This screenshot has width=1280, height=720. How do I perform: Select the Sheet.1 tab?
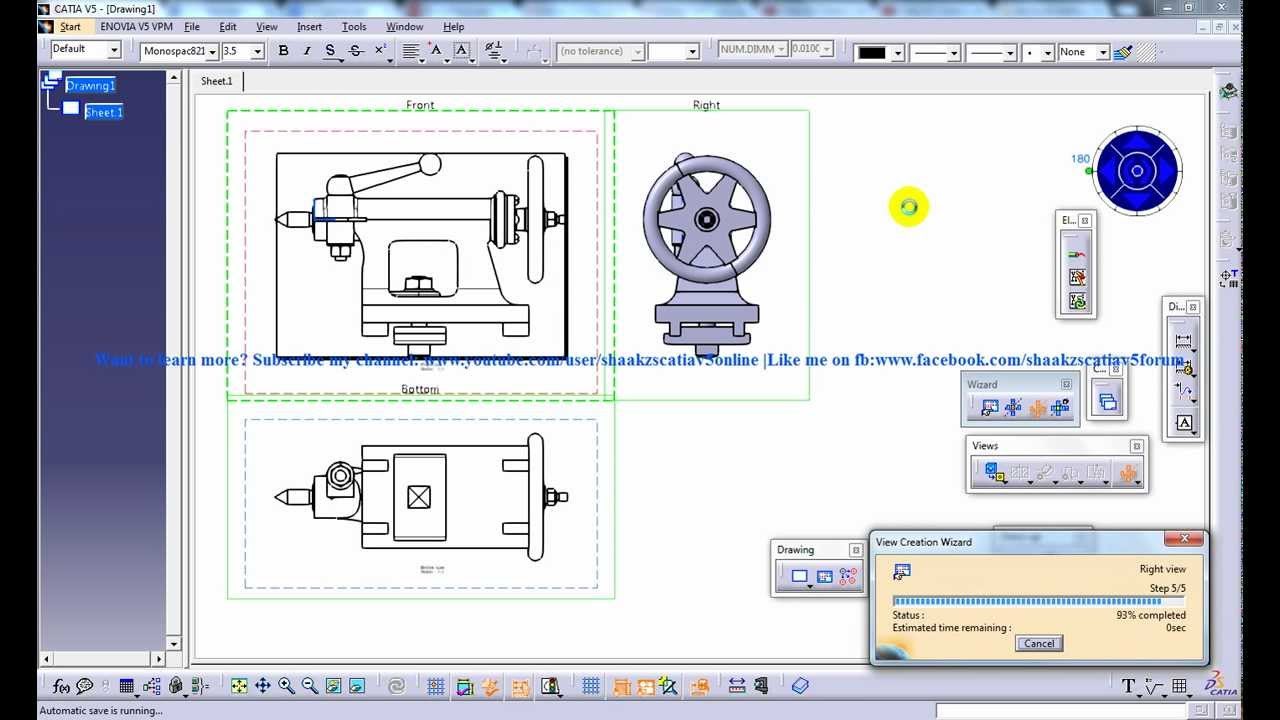click(x=216, y=81)
